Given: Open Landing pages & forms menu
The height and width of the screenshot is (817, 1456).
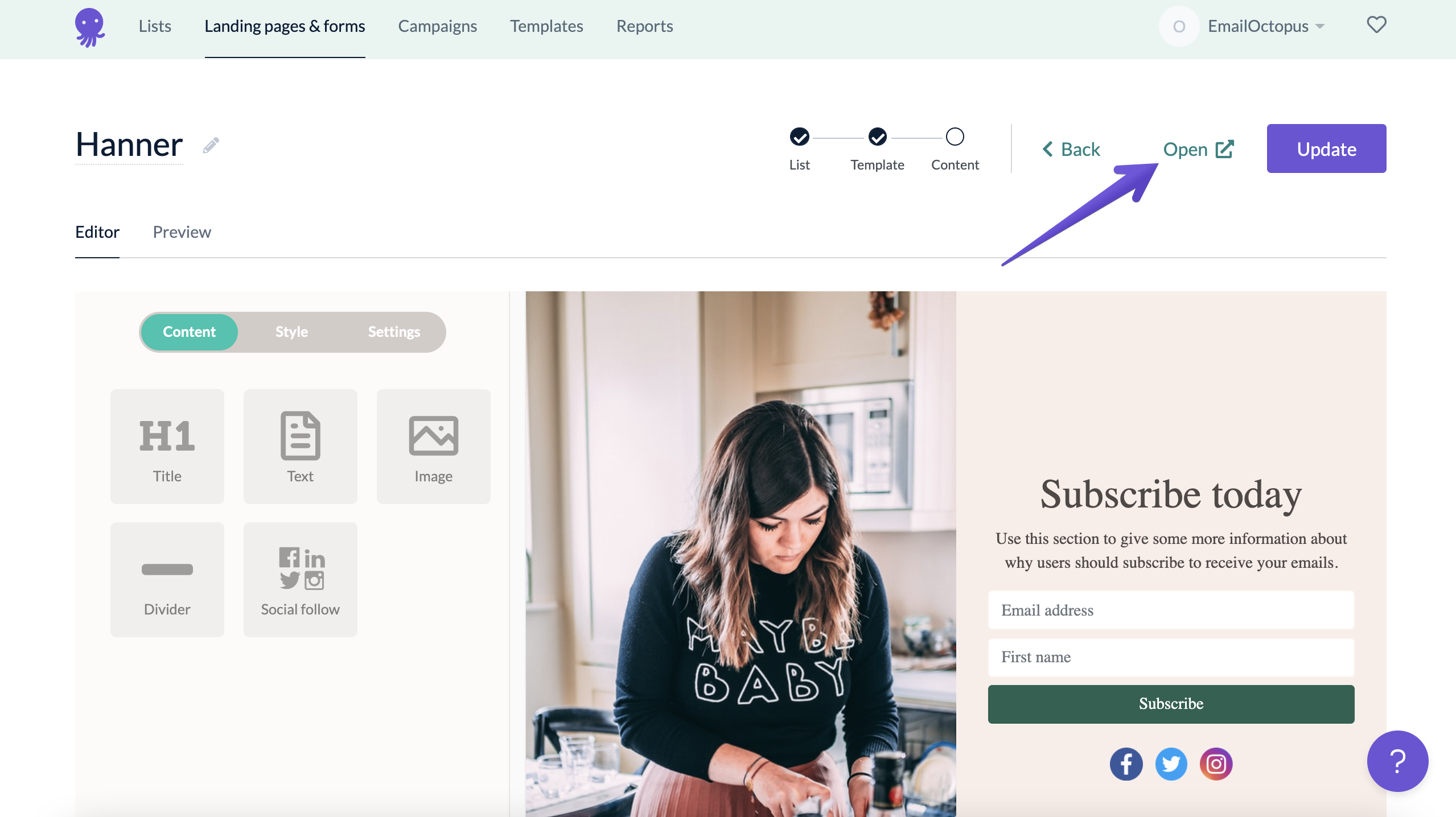Looking at the screenshot, I should click(x=285, y=26).
